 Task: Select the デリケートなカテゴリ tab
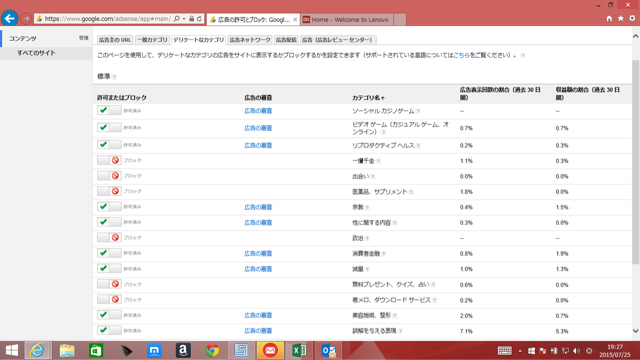[198, 40]
